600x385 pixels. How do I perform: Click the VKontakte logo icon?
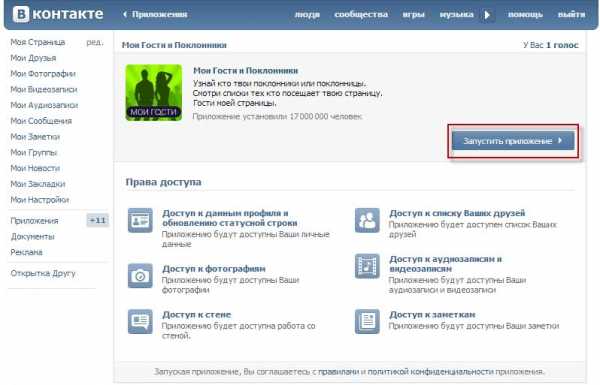21,15
